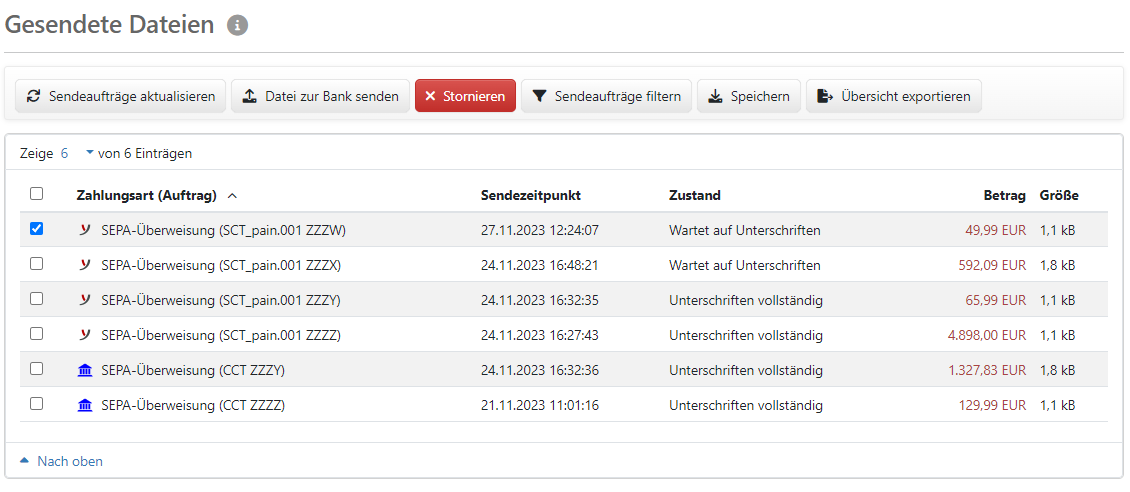Click Übersicht exportieren button
1130x492 pixels.
(894, 96)
